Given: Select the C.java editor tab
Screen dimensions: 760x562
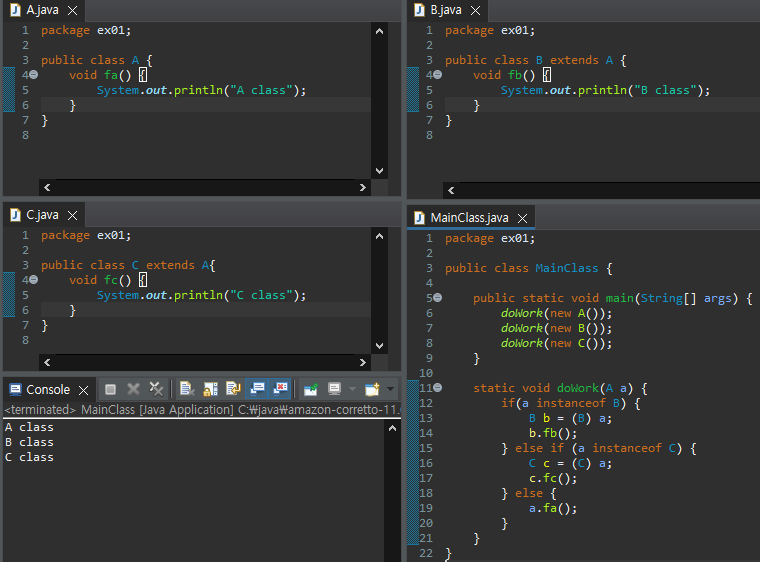Looking at the screenshot, I should tap(42, 215).
